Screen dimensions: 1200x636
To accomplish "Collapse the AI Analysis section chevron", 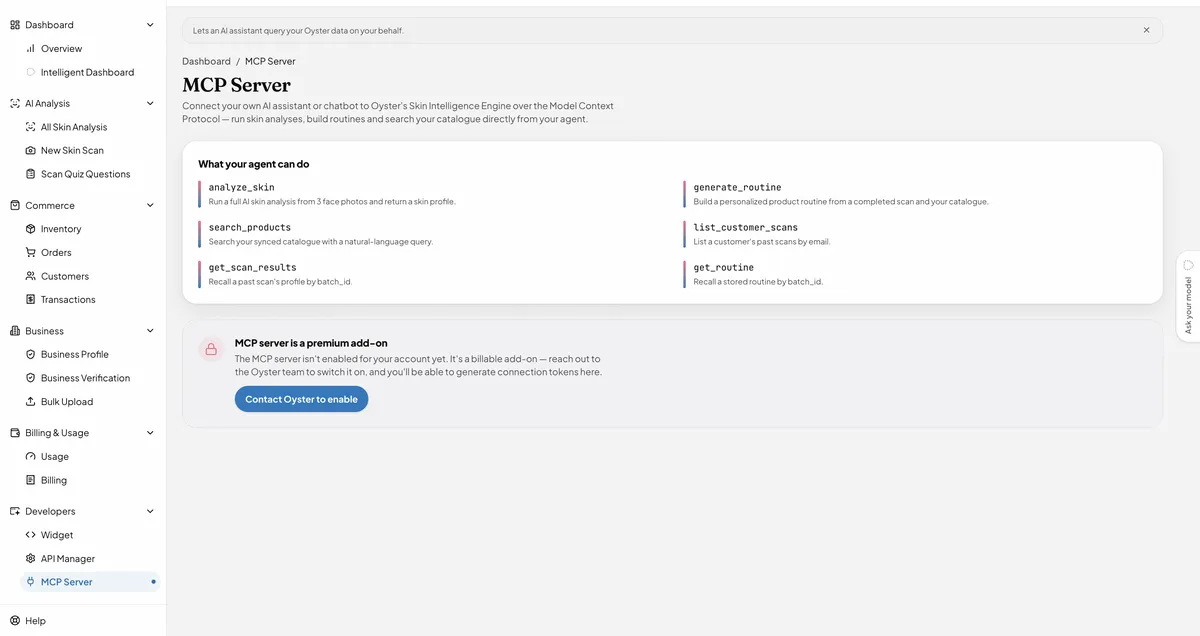I will pos(150,103).
